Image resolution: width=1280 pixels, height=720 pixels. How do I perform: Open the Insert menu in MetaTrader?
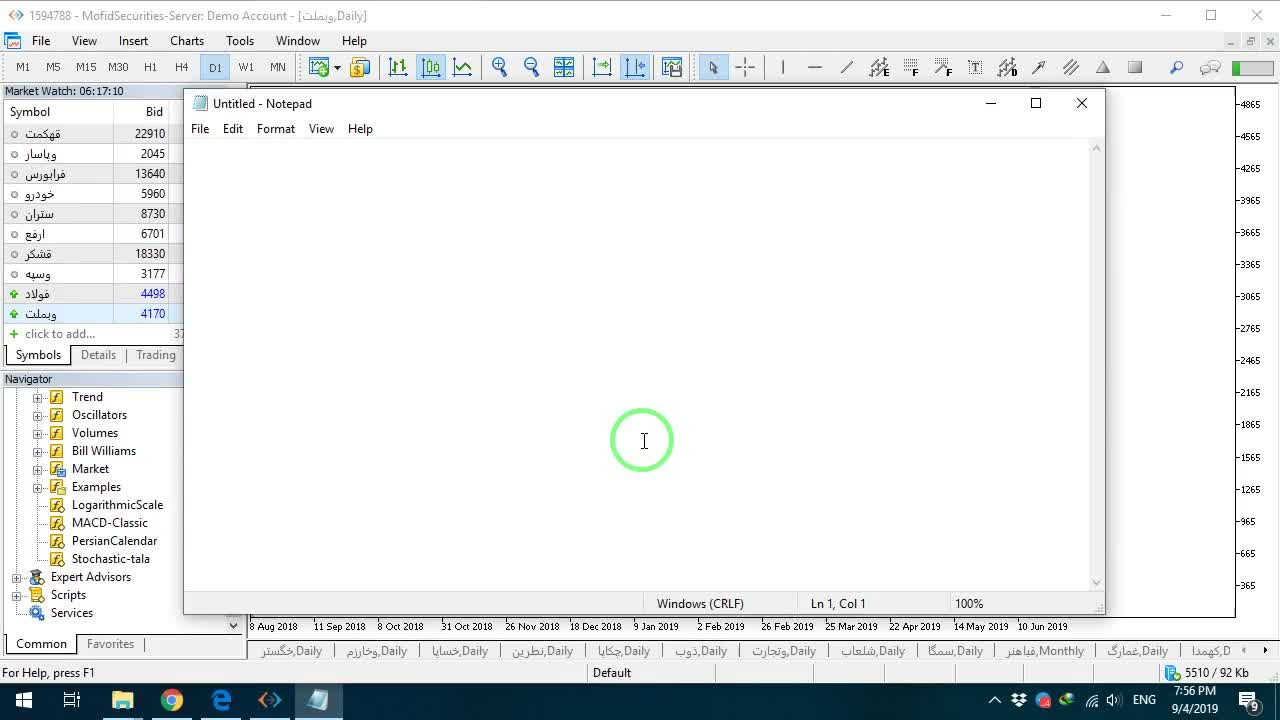pos(133,41)
